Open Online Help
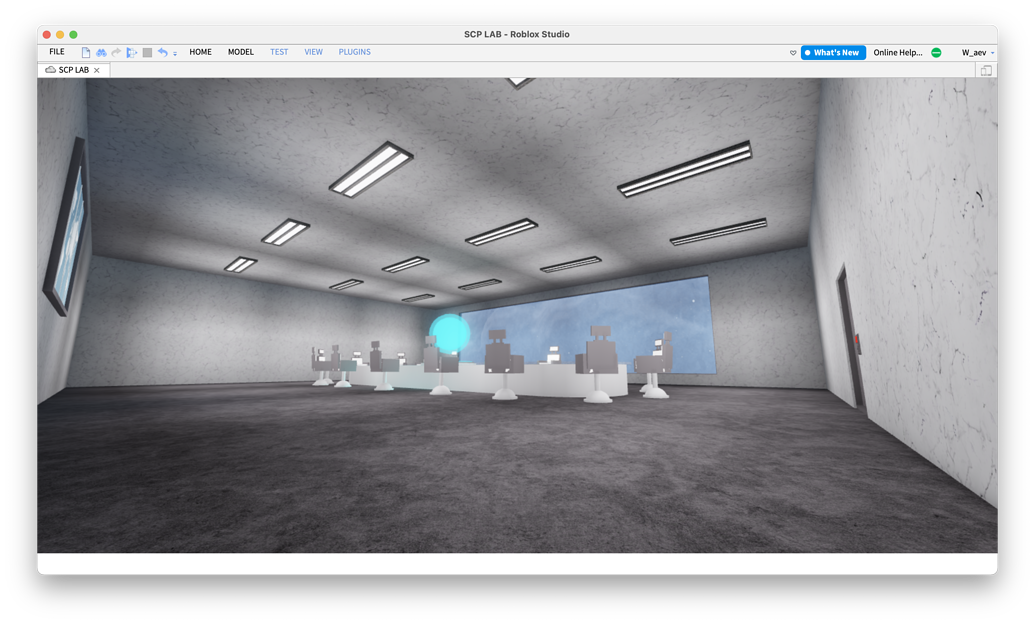Viewport: 1034px width, 624px height. click(x=896, y=52)
